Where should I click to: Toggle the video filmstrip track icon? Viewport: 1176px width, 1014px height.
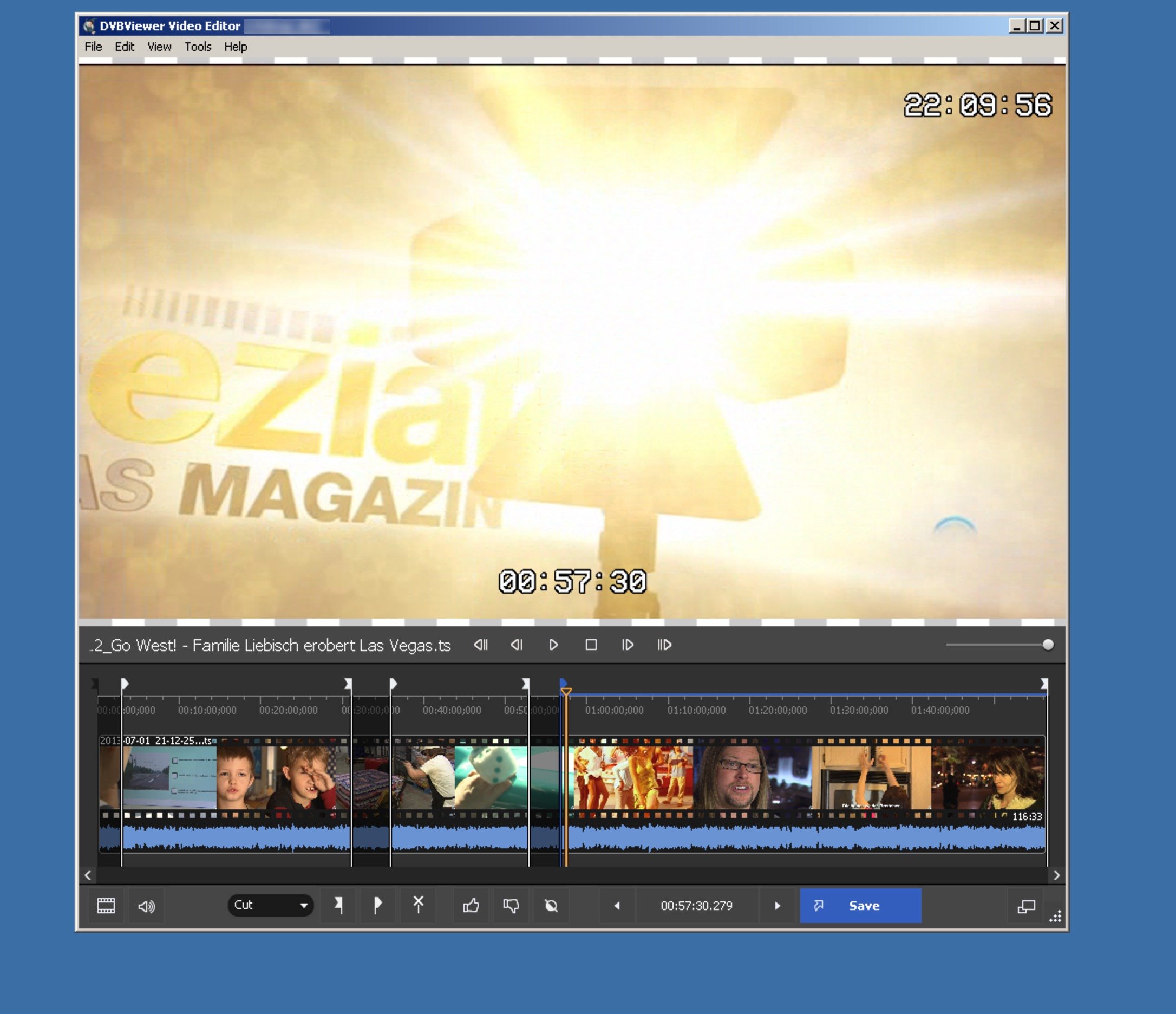pos(106,906)
